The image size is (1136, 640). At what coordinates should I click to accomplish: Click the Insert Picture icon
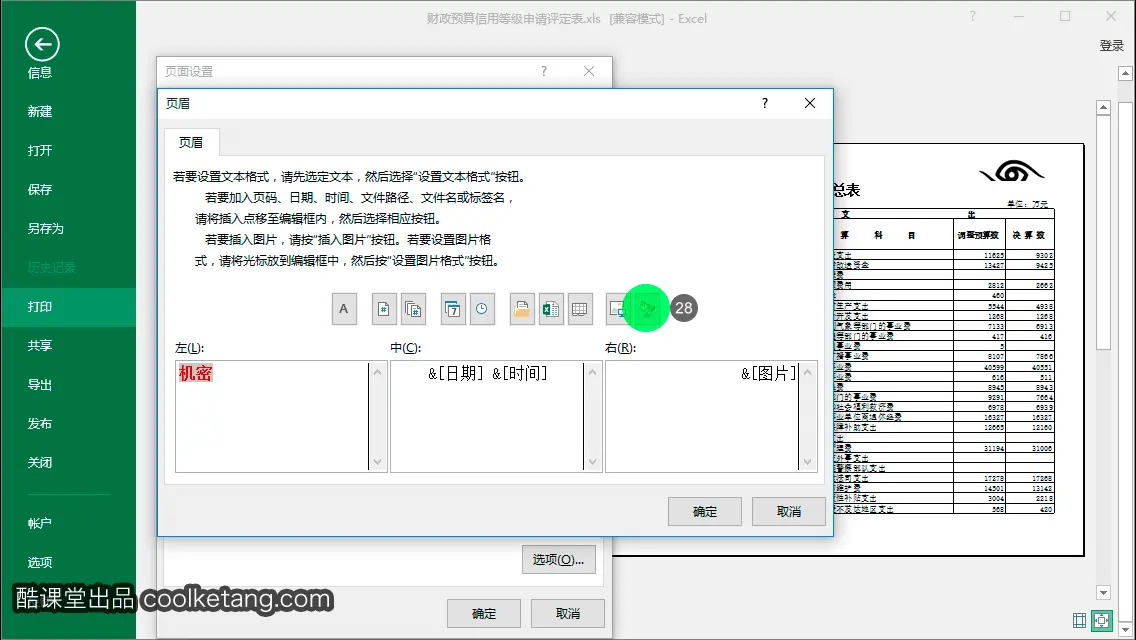(x=617, y=309)
